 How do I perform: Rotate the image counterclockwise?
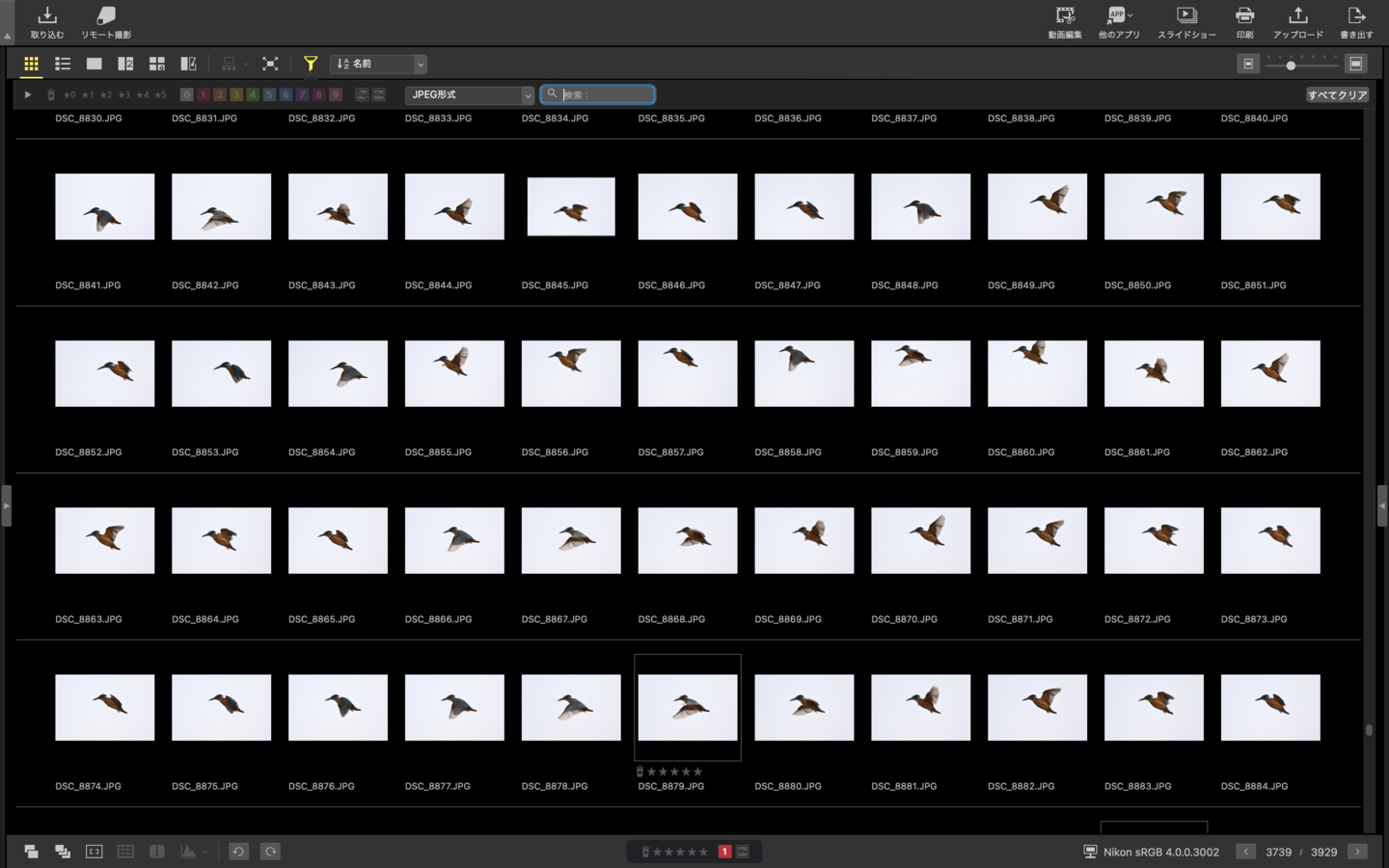click(238, 852)
